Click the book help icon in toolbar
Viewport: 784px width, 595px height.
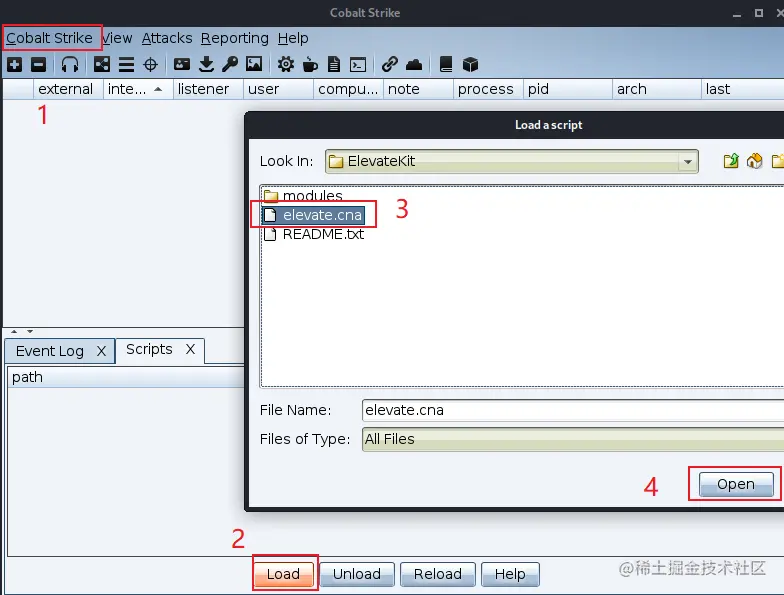tap(446, 64)
